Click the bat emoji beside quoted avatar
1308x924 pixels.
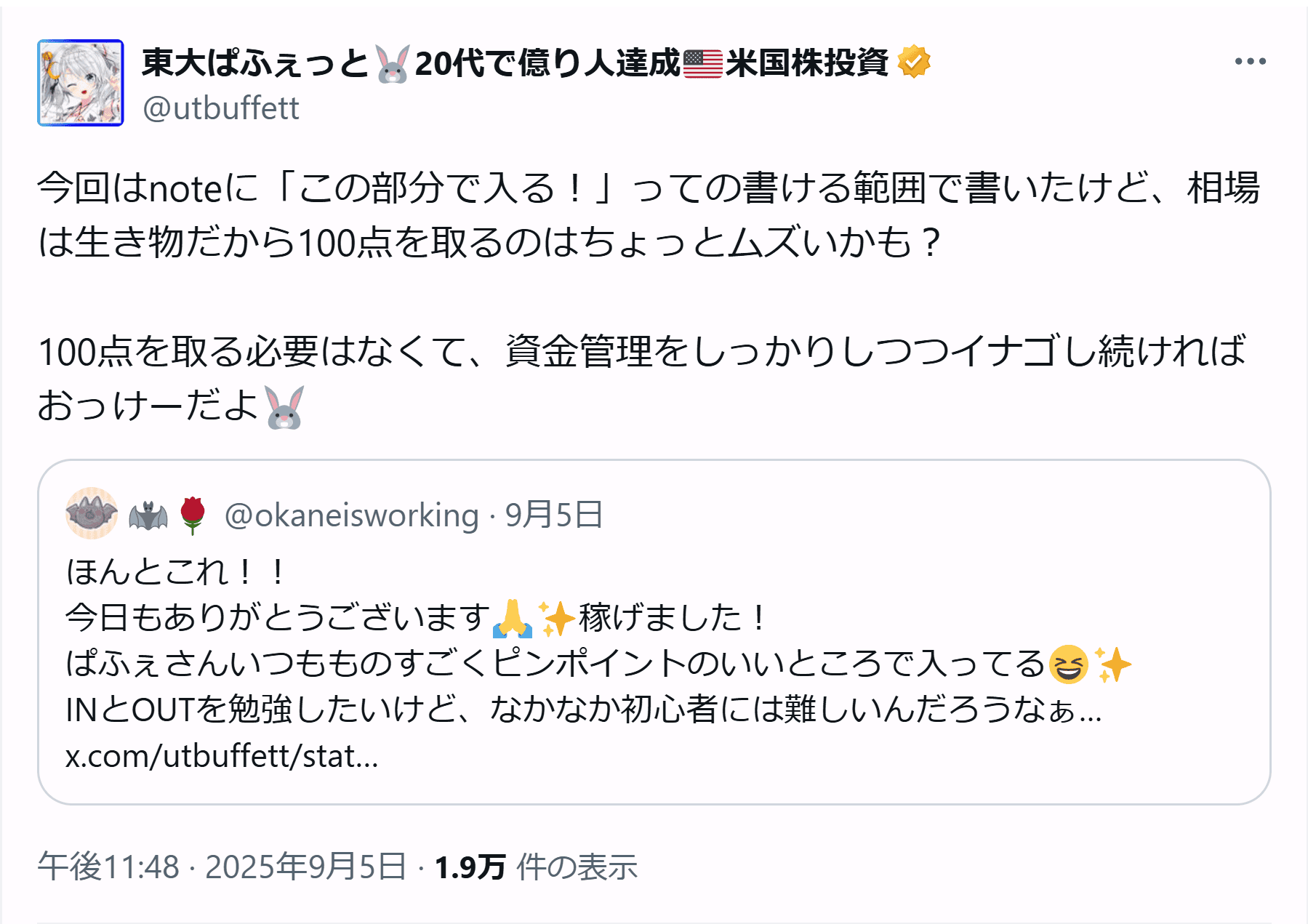point(148,516)
